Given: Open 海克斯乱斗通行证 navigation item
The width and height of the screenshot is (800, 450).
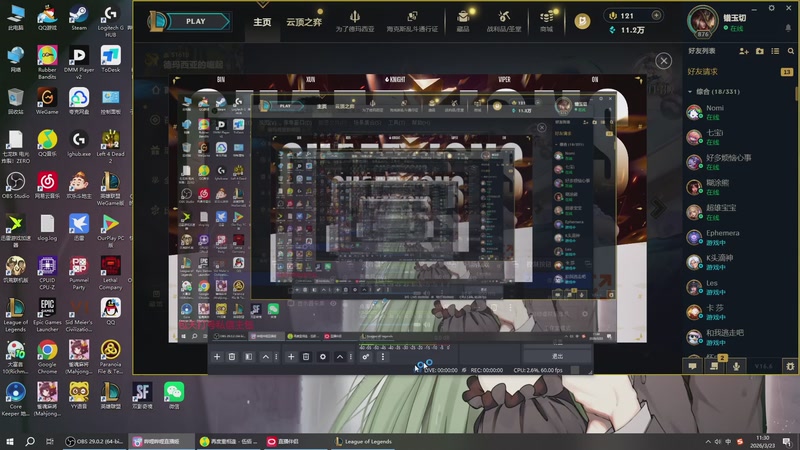Looking at the screenshot, I should (412, 22).
